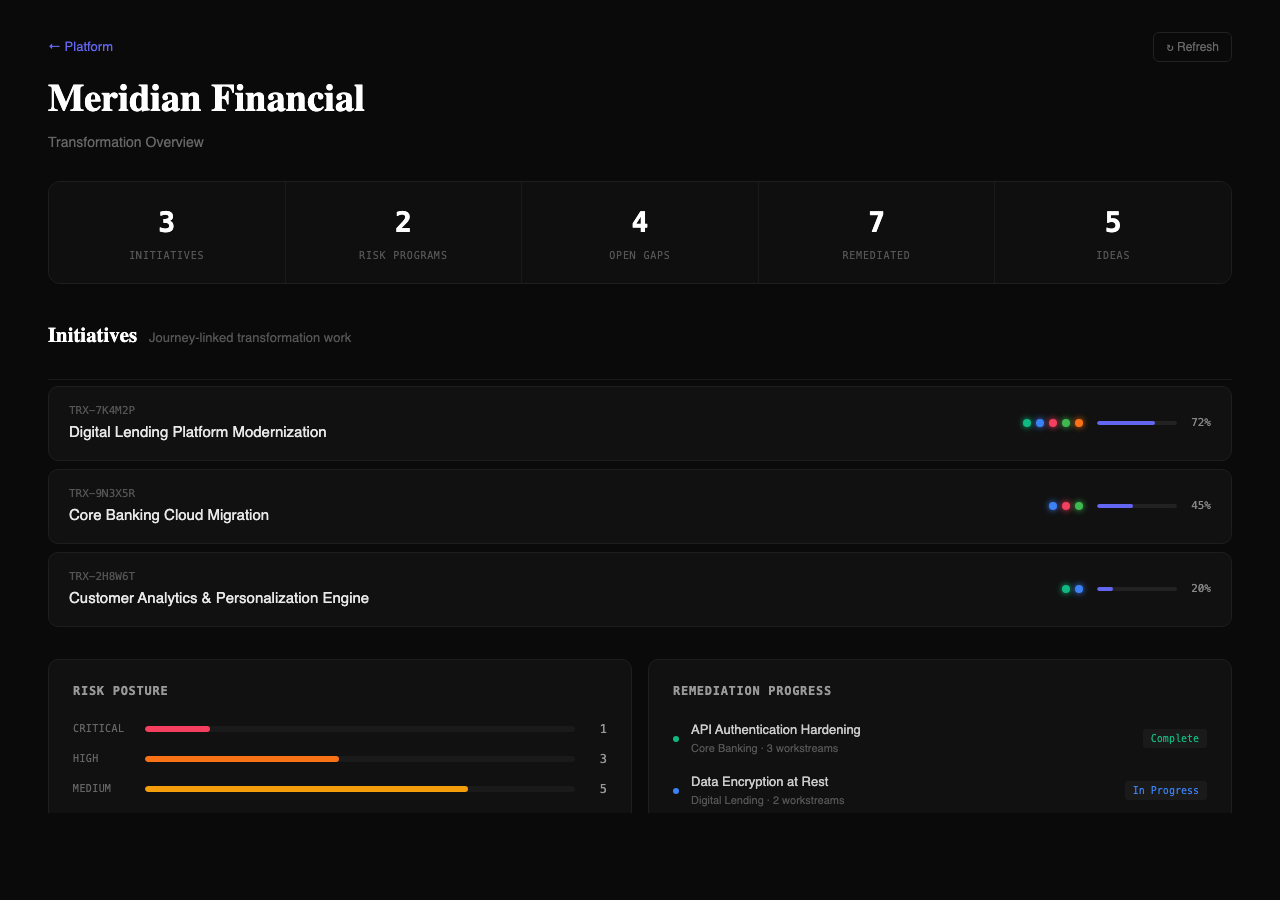
Task: Select the orange status dot on Digital Lending Platform Modernization
Action: 1078,422
